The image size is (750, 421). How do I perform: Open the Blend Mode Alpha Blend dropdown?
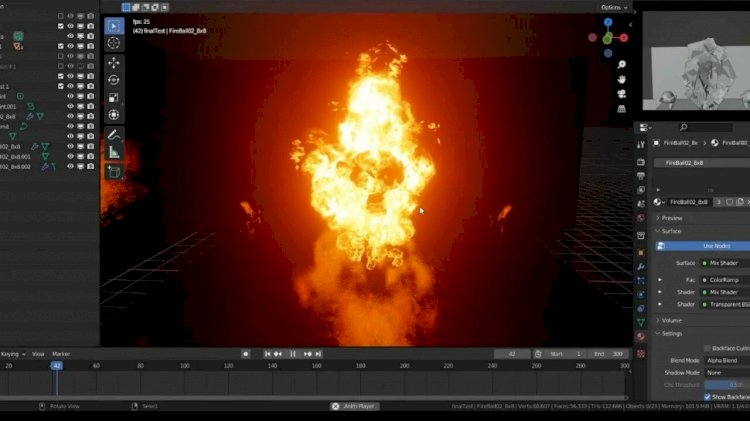point(726,360)
